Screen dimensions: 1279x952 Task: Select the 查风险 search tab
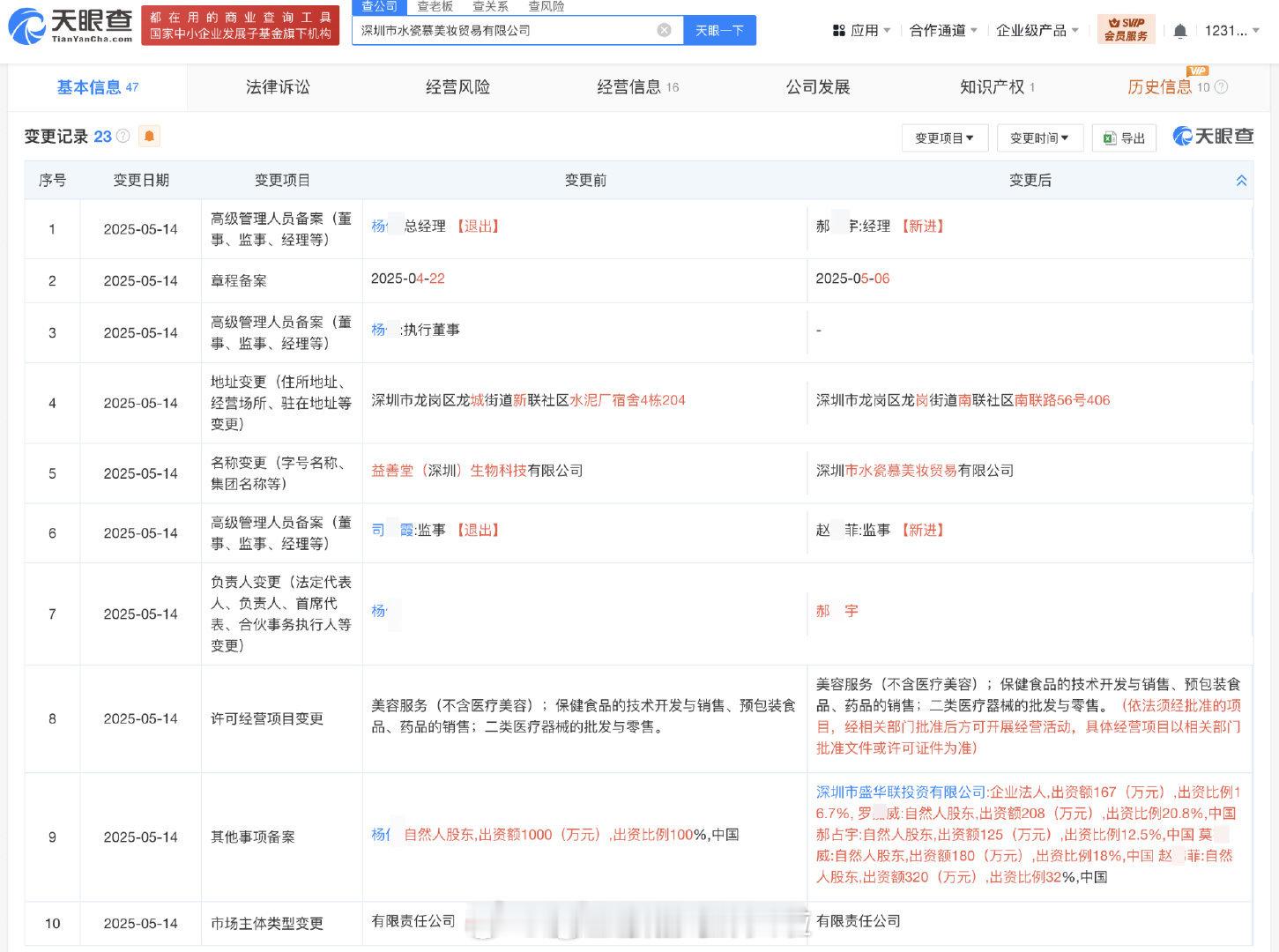(x=546, y=6)
